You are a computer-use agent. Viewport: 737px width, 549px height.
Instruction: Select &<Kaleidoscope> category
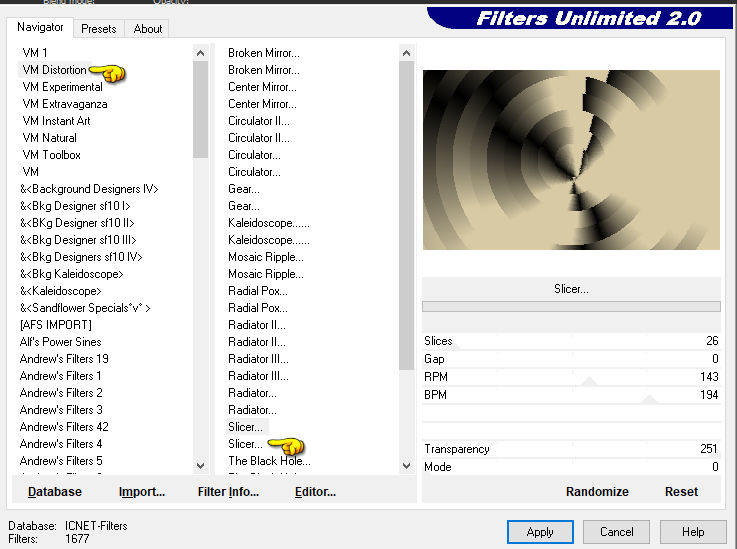61,291
